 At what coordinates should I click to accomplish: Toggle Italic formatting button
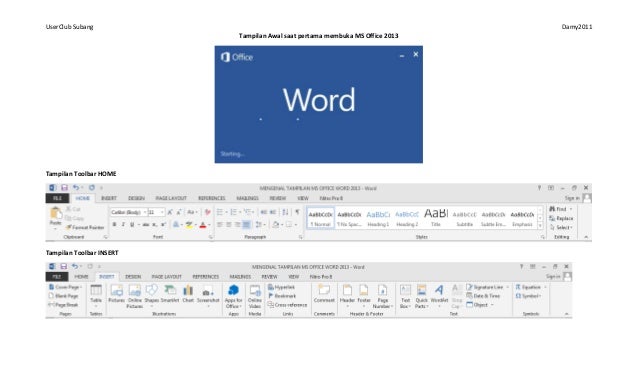pos(123,225)
